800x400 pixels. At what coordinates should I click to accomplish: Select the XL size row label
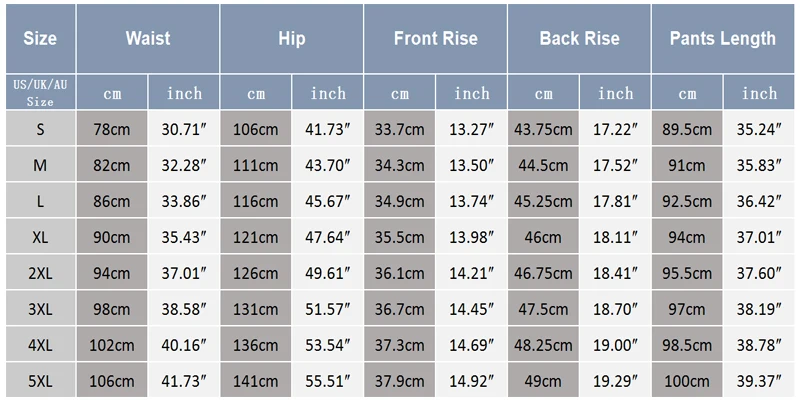(x=40, y=237)
